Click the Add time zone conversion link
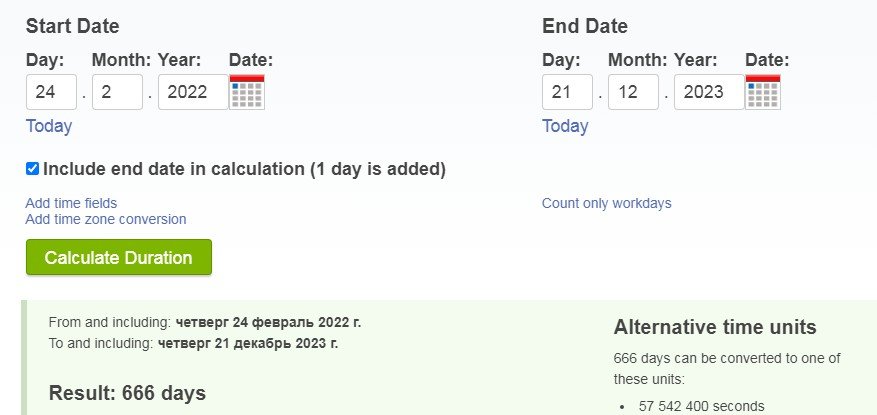Viewport: 877px width, 415px height. coord(106,219)
